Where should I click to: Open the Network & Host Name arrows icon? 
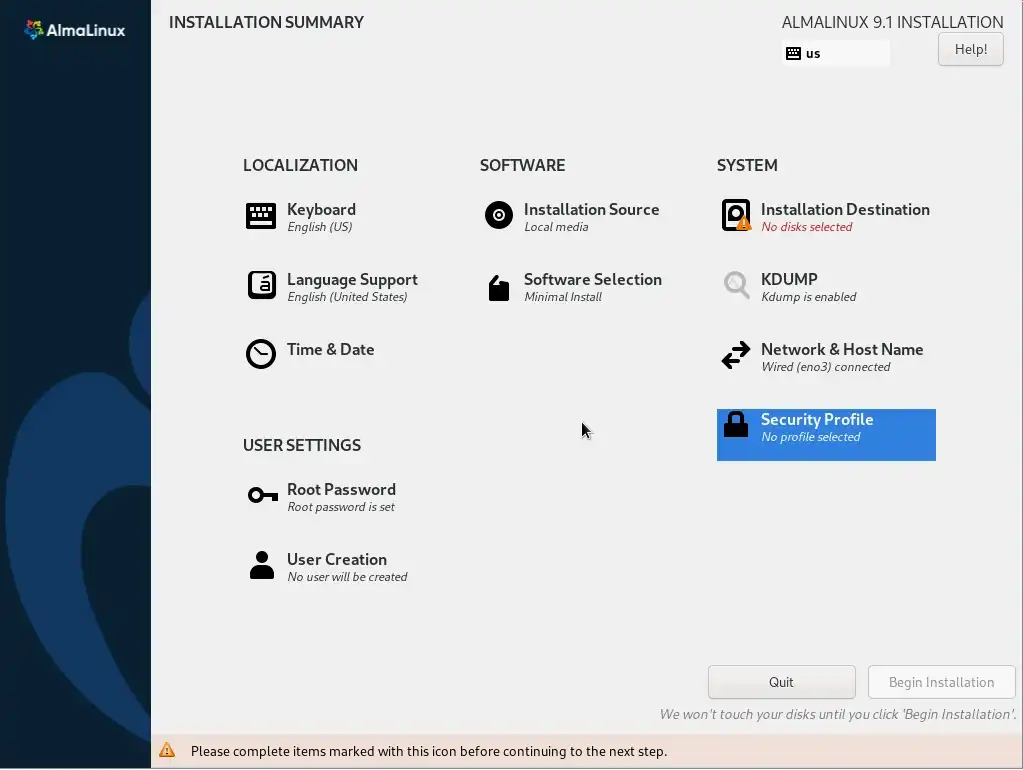[736, 355]
